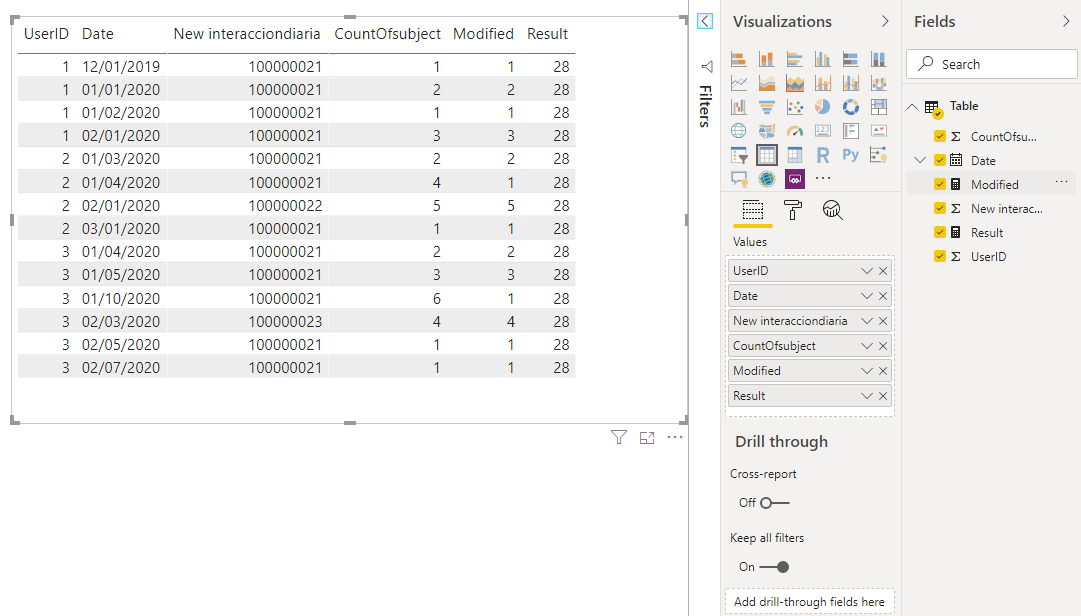Select the ribbon chart visual

878,83
